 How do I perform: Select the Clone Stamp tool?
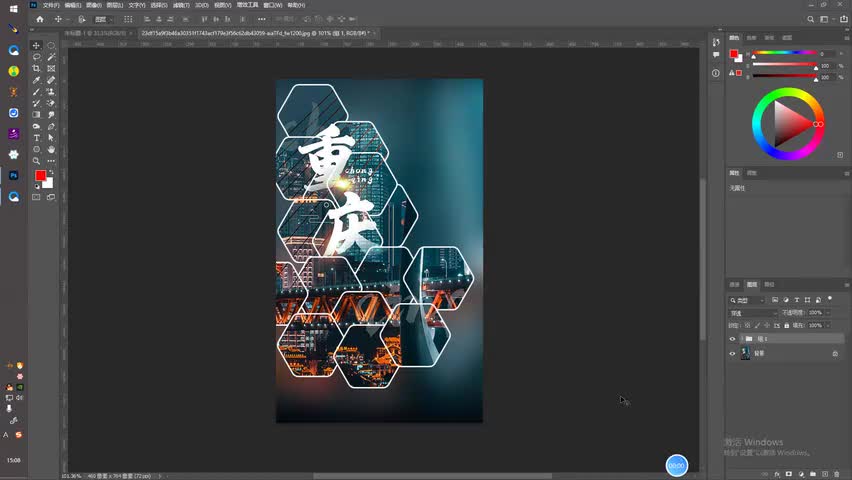coord(51,92)
